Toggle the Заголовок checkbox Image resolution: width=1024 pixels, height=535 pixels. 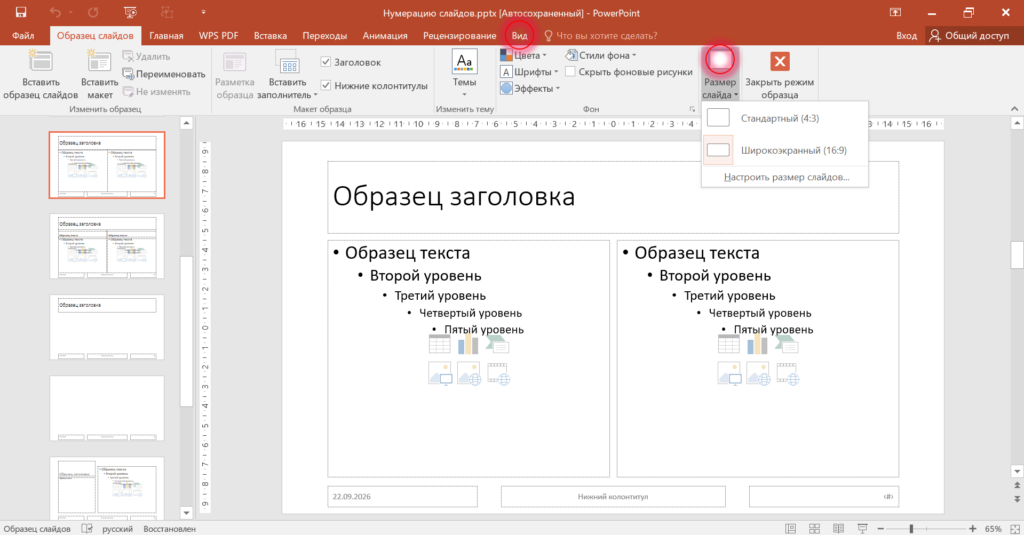(x=326, y=62)
